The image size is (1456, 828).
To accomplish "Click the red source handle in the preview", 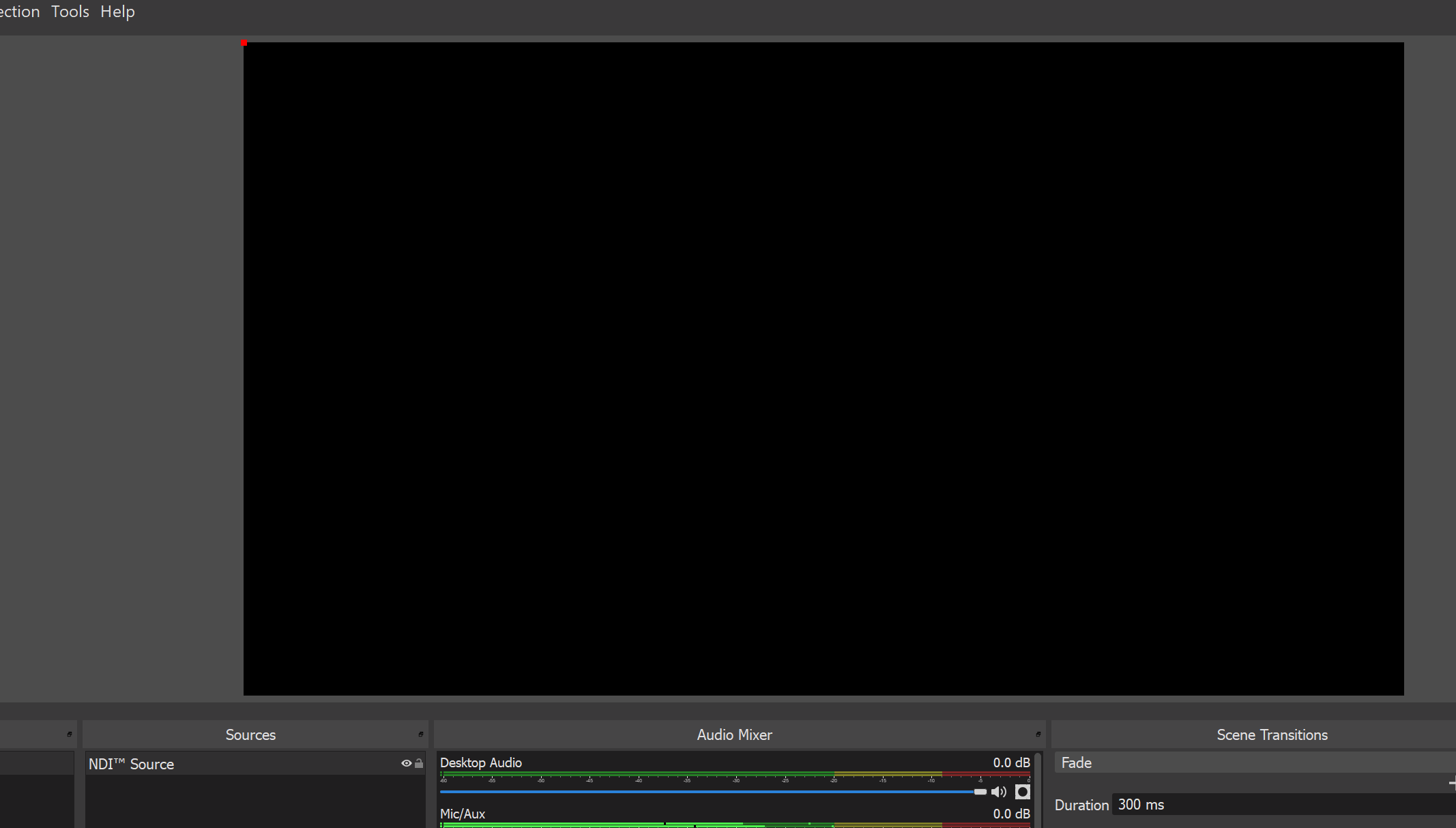I will [244, 42].
